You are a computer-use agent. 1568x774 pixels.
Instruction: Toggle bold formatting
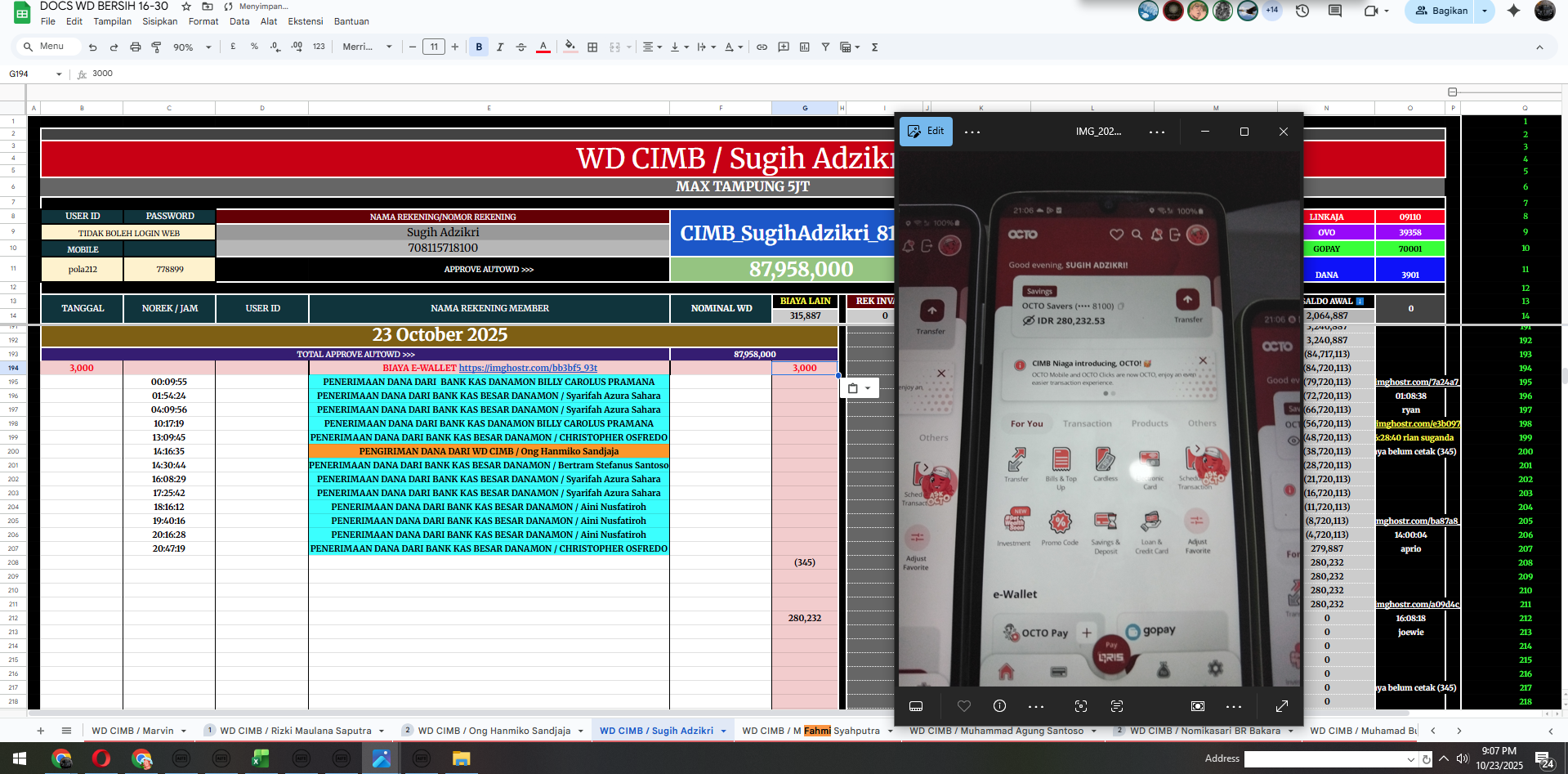point(479,47)
